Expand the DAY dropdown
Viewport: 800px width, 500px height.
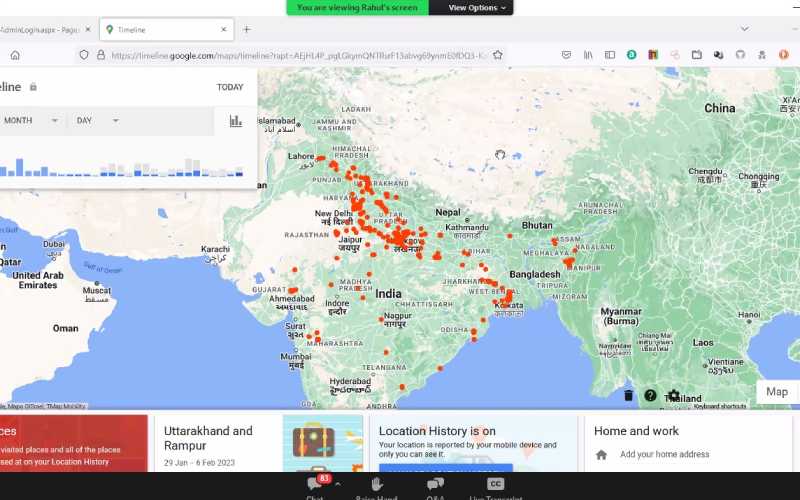click(97, 121)
